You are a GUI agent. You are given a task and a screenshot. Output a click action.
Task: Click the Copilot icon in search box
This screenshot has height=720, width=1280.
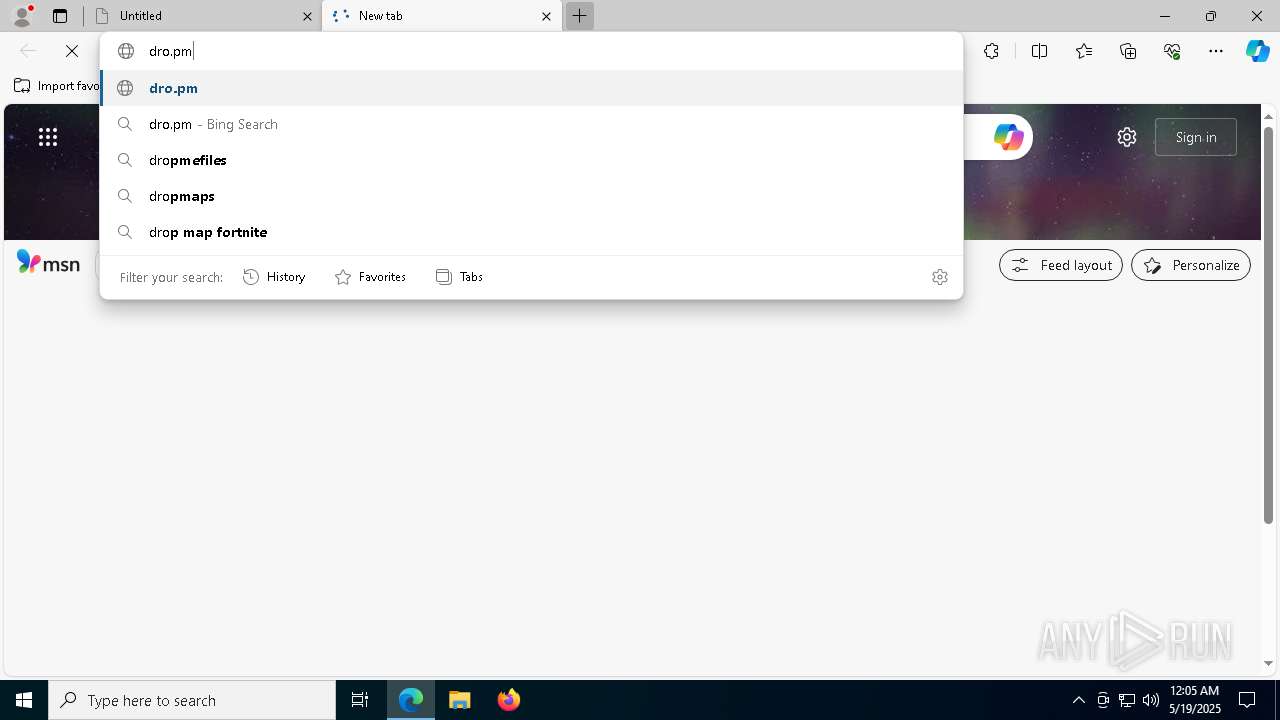tap(1008, 137)
